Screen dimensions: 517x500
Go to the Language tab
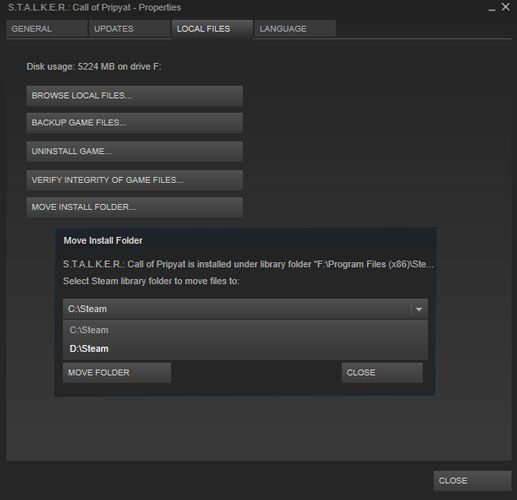pos(295,29)
